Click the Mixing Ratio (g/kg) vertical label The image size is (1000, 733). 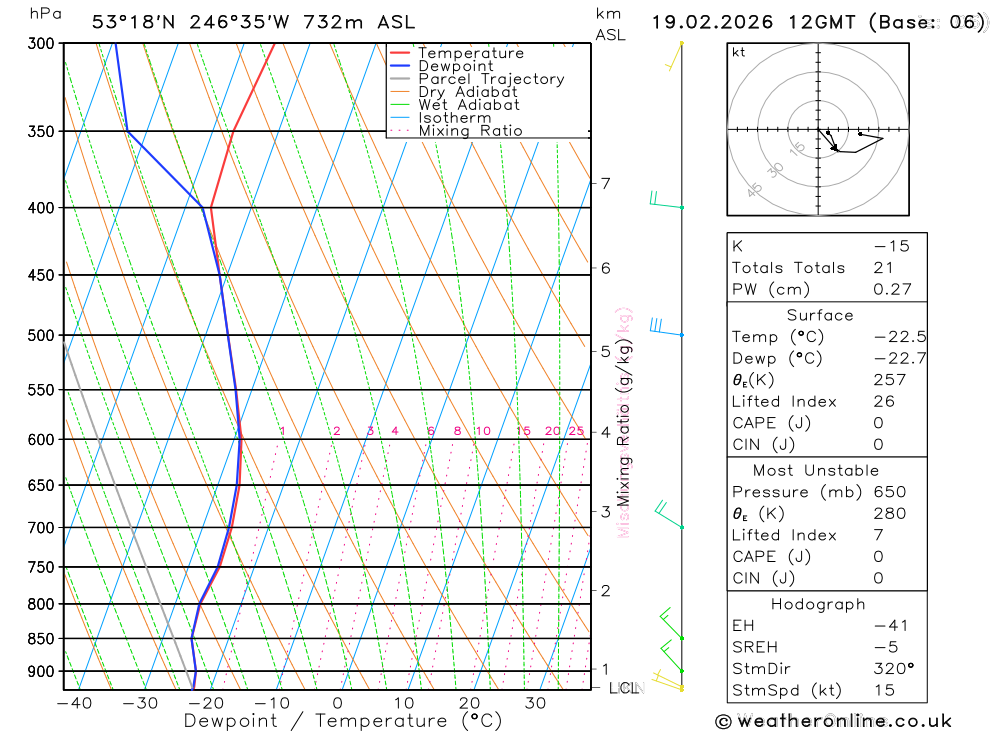tap(623, 422)
